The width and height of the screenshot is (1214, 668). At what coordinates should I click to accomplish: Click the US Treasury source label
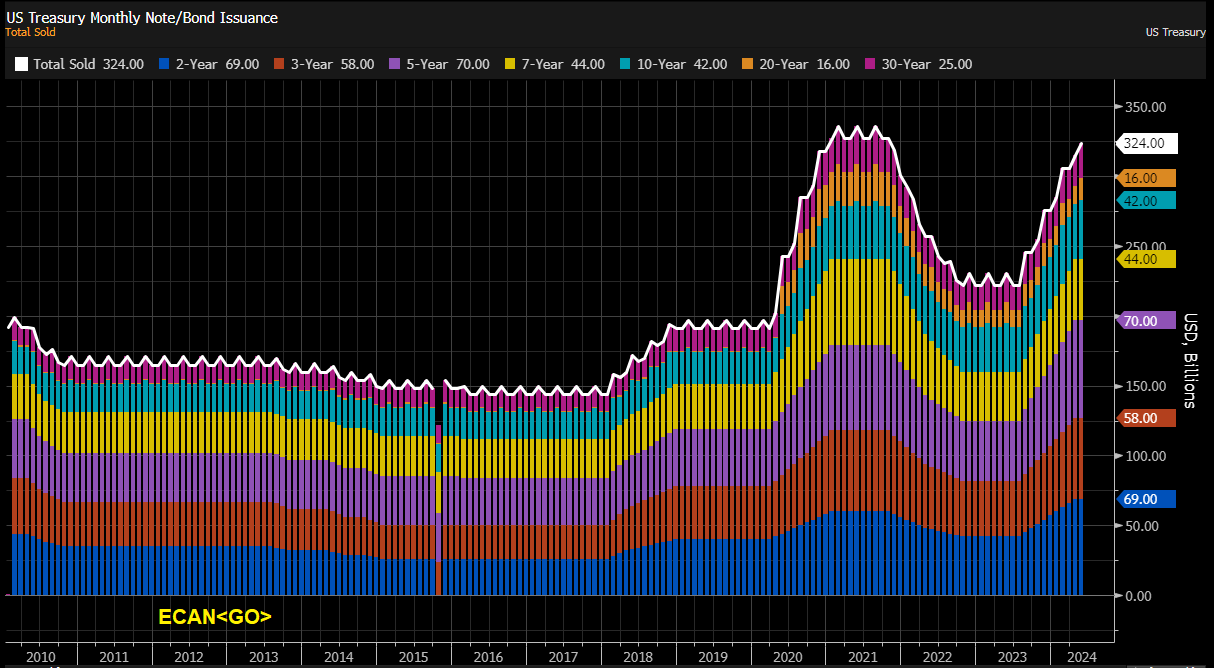pos(1175,33)
